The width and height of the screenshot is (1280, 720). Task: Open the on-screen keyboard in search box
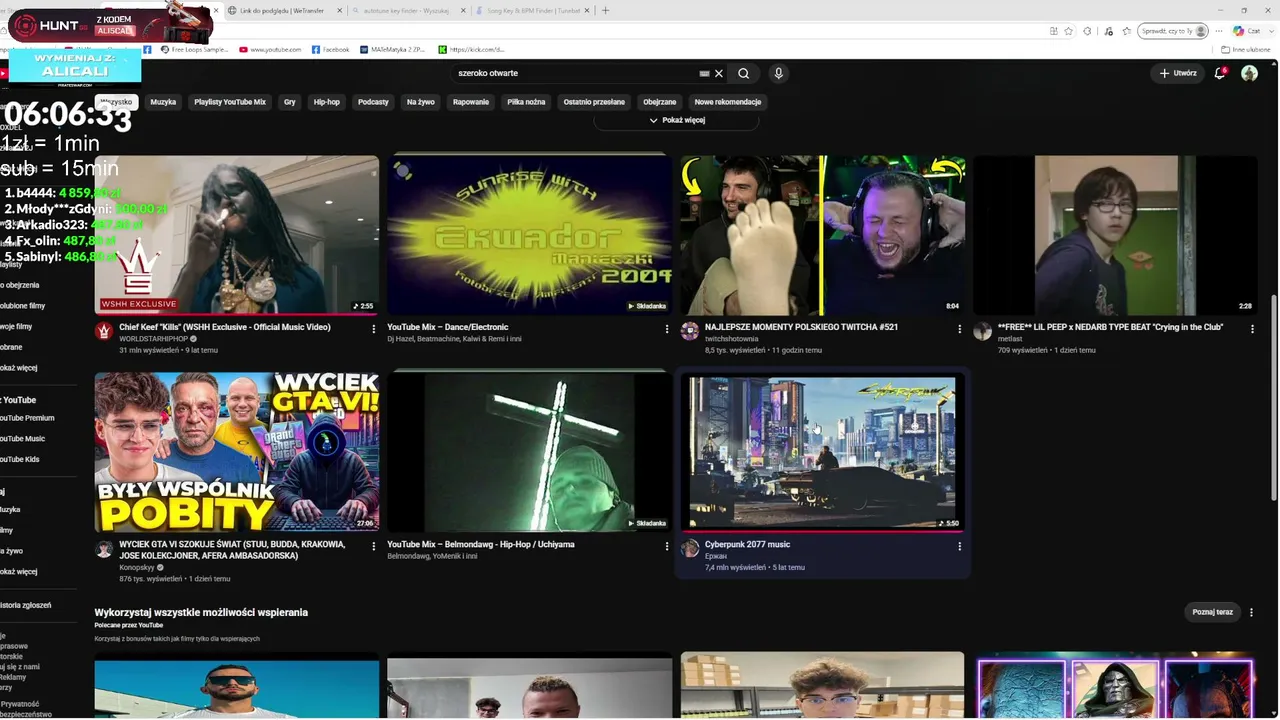(704, 73)
